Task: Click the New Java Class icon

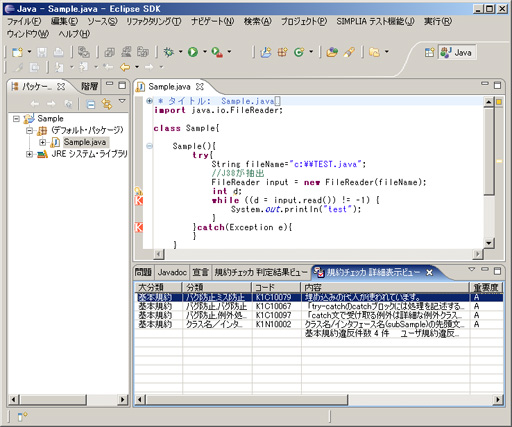Action: click(299, 52)
